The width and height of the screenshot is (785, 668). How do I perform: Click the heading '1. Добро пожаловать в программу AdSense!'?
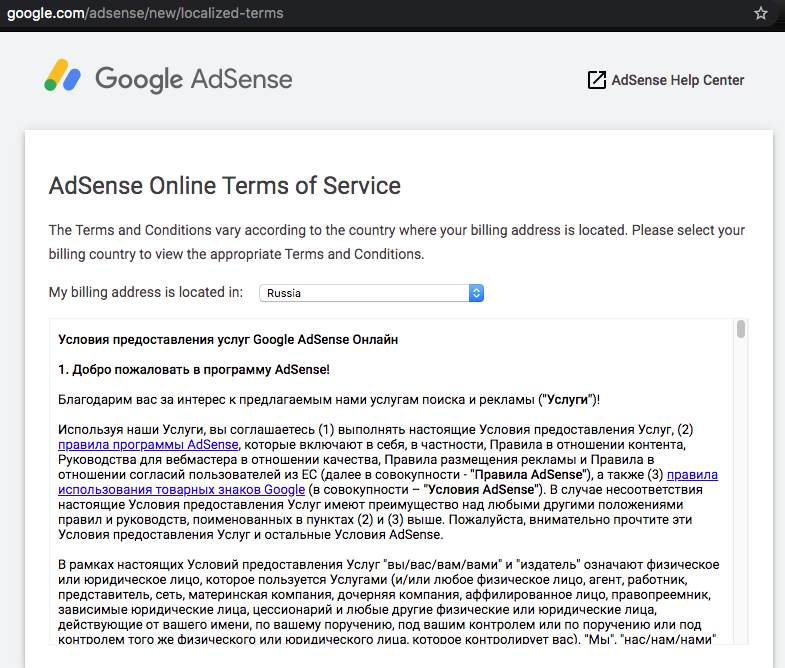(194, 370)
